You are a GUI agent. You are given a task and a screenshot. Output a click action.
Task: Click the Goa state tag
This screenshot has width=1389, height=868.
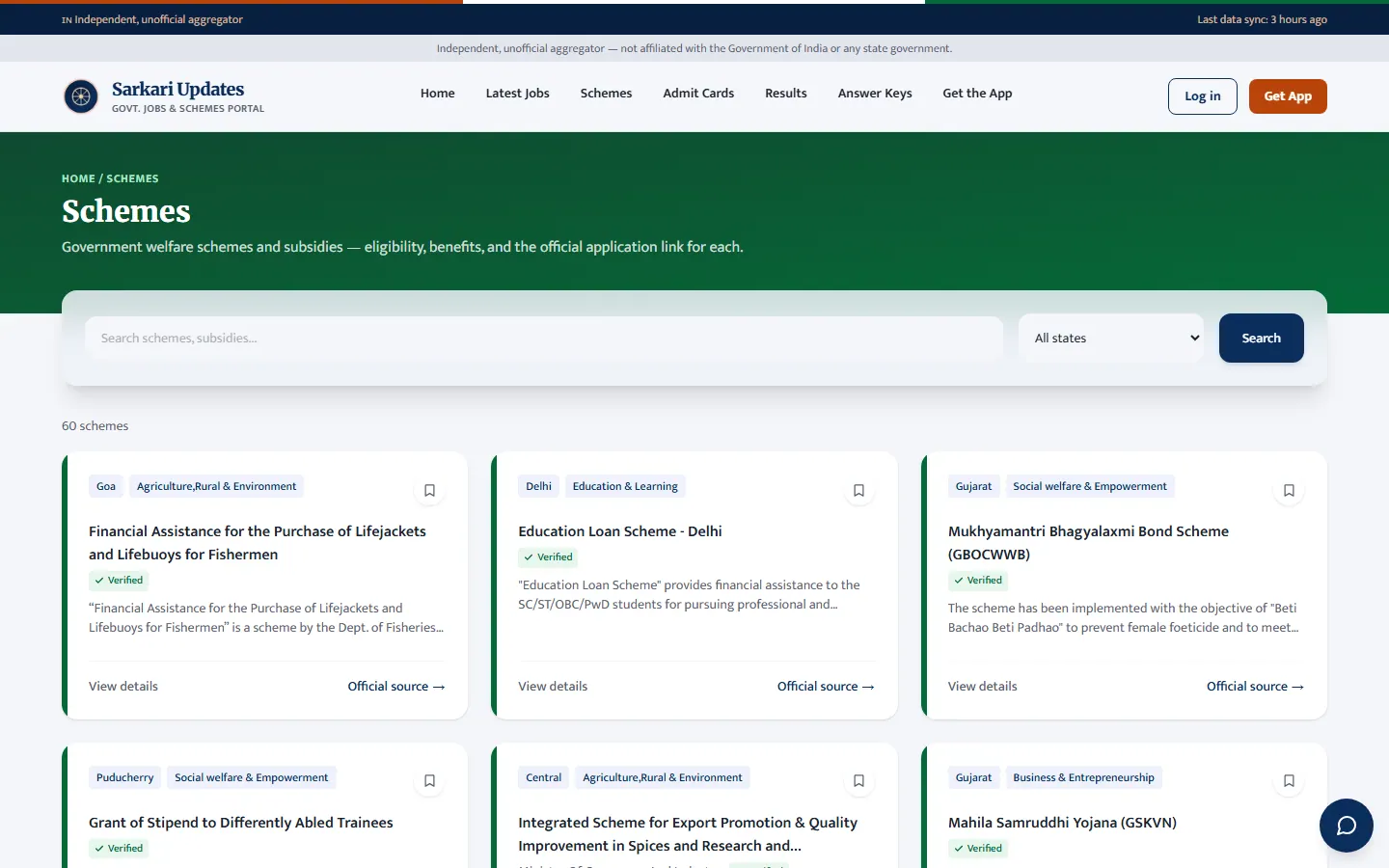106,486
